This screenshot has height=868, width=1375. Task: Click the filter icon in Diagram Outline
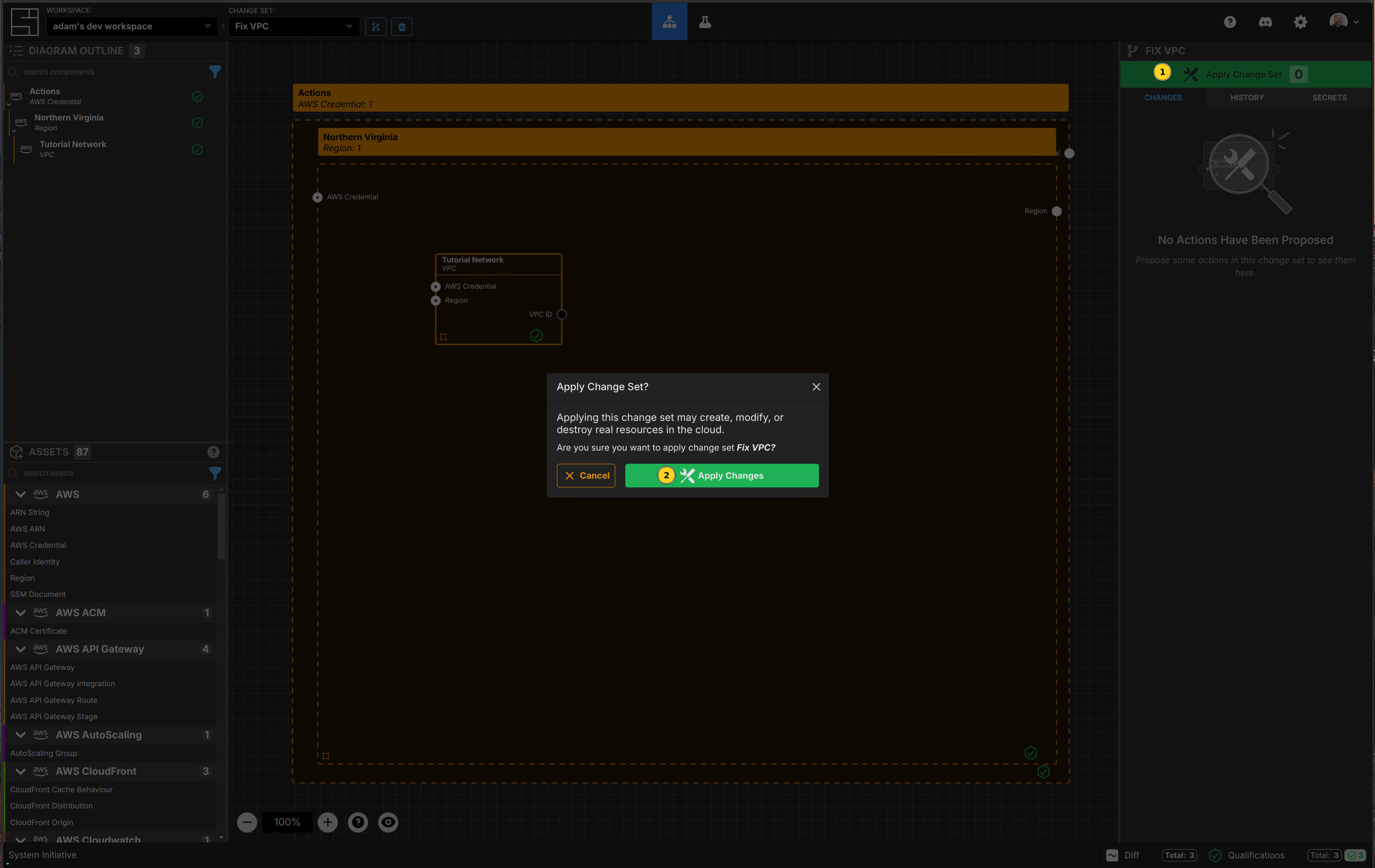pos(214,70)
